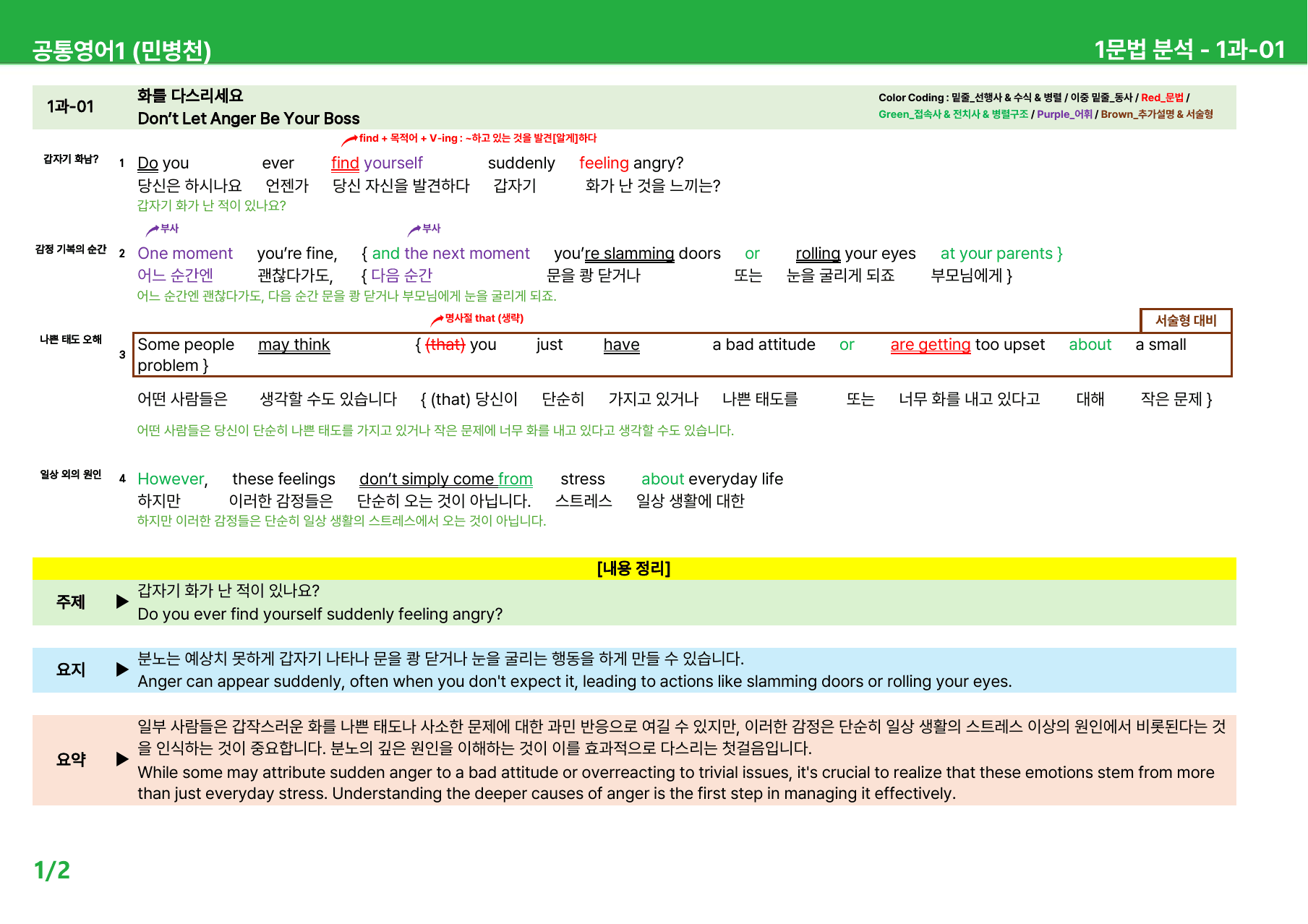Viewport: 1308px width, 924px height.
Task: Click the header text 1문법 분석 - 1과-01
Action: pyautogui.click(x=1189, y=49)
